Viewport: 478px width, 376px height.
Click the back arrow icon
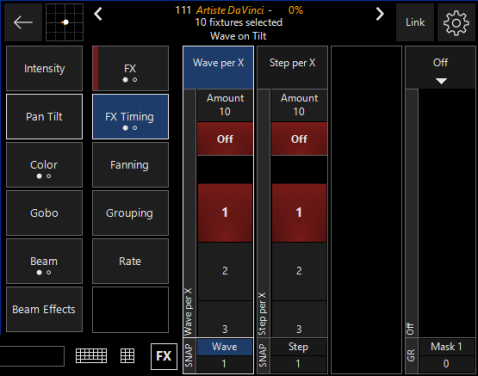tap(23, 22)
